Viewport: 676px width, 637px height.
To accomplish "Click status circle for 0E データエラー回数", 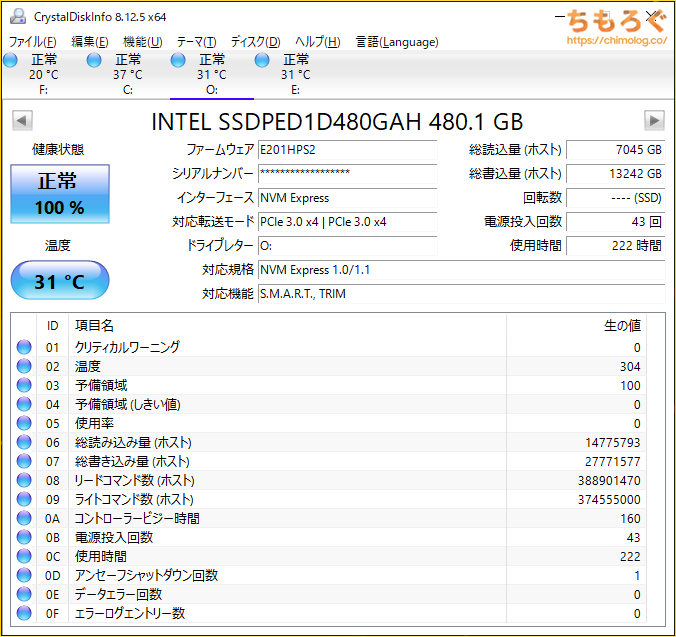I will point(24,594).
